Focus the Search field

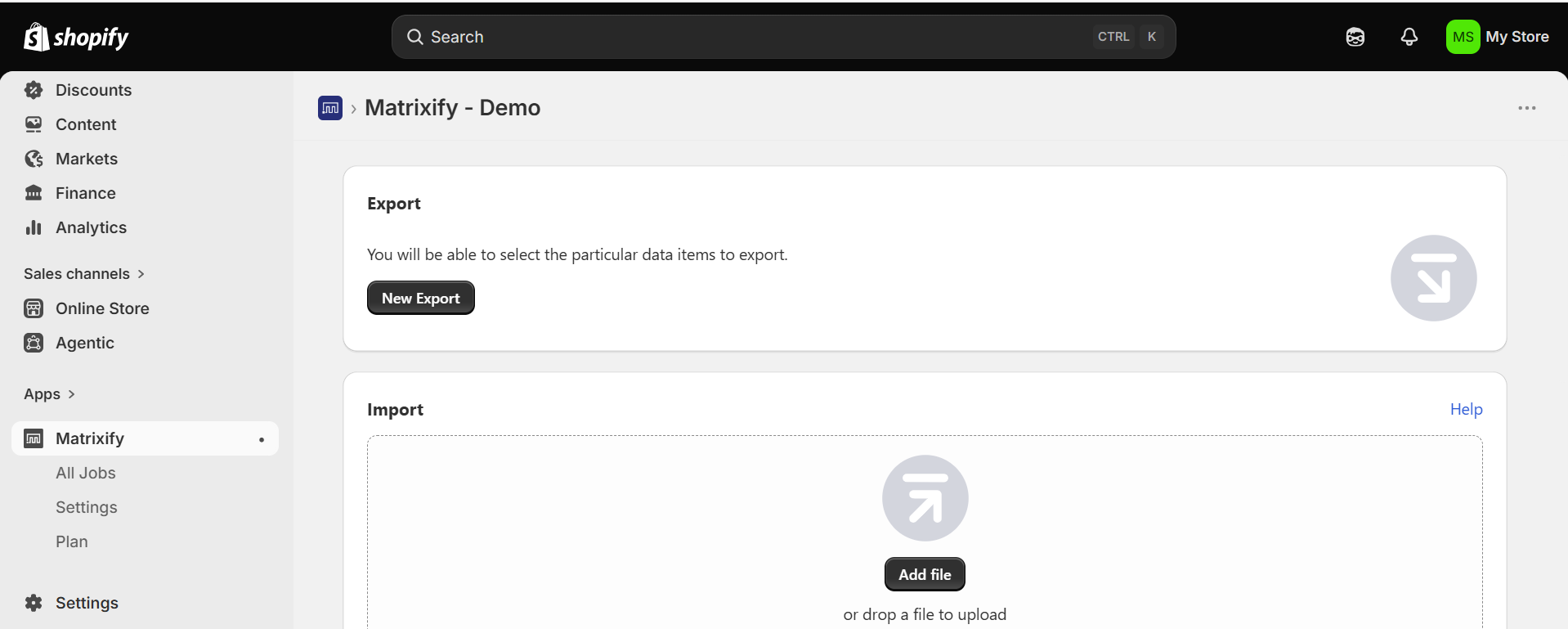pos(783,37)
